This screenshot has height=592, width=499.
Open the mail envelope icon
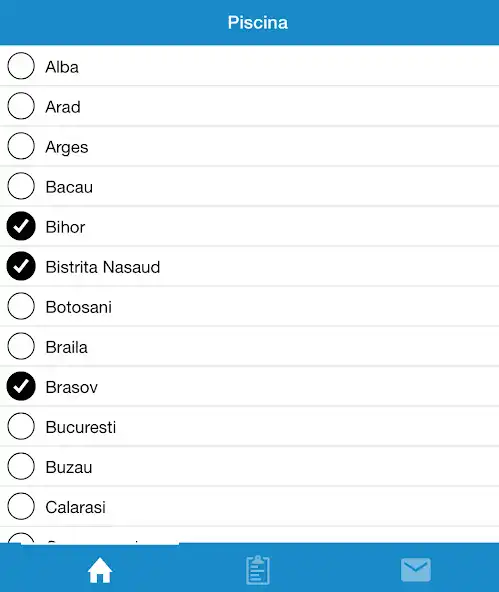tap(416, 570)
